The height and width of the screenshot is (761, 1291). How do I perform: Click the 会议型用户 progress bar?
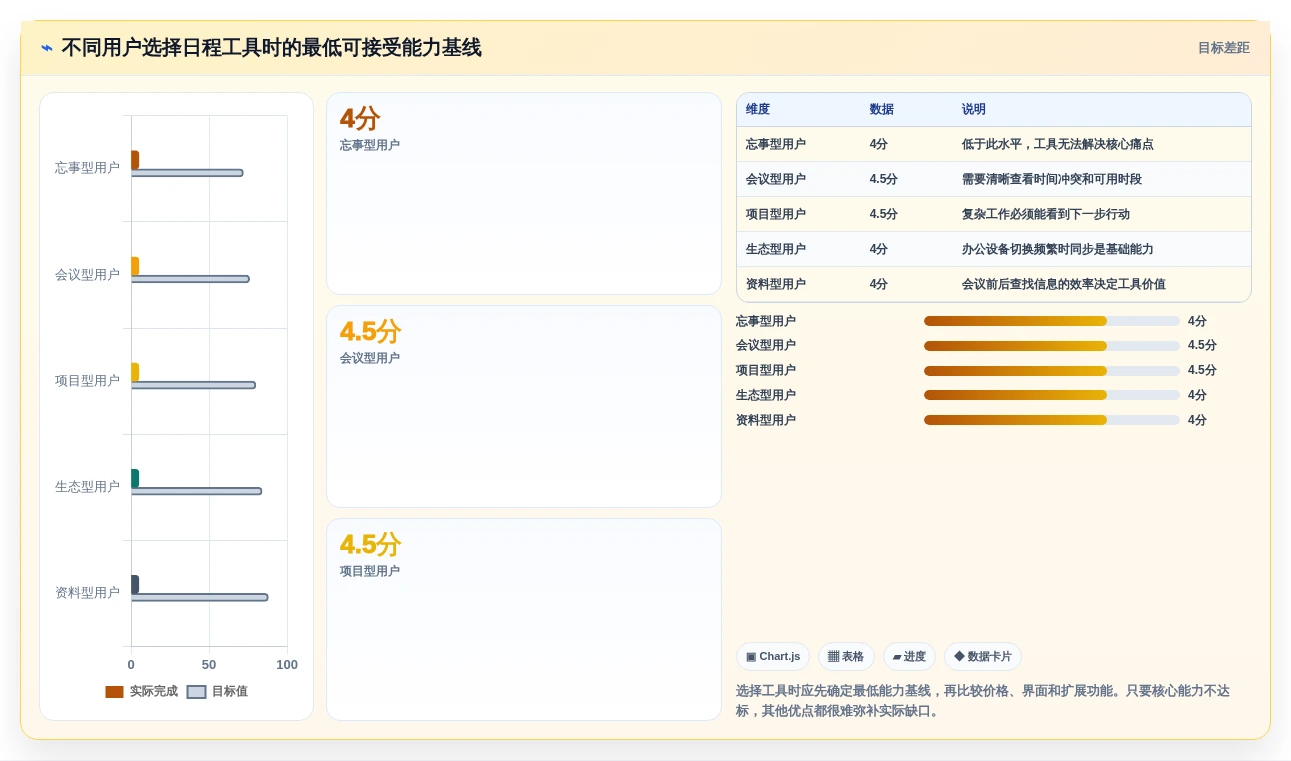tap(1052, 346)
